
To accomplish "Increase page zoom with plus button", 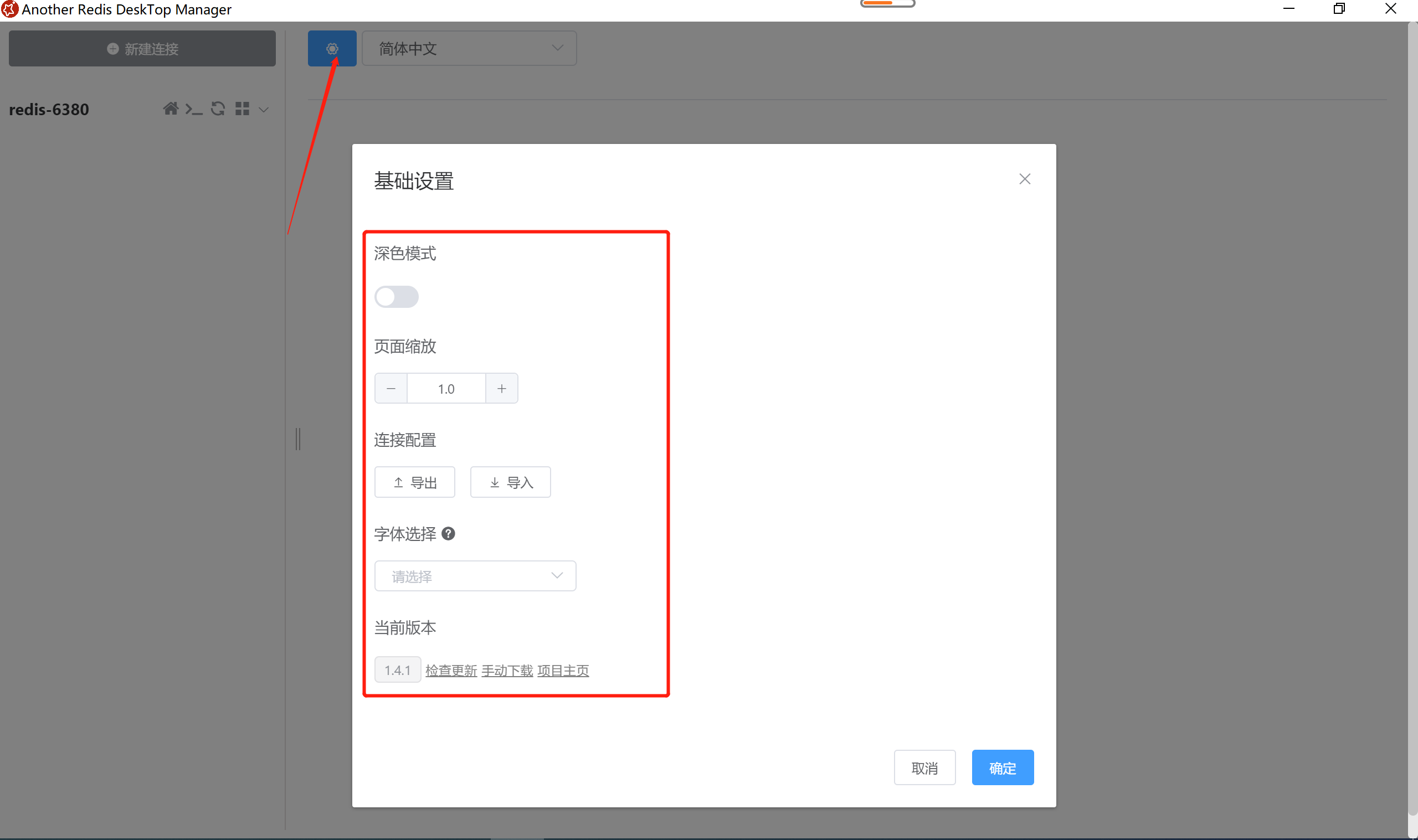I will 501,388.
